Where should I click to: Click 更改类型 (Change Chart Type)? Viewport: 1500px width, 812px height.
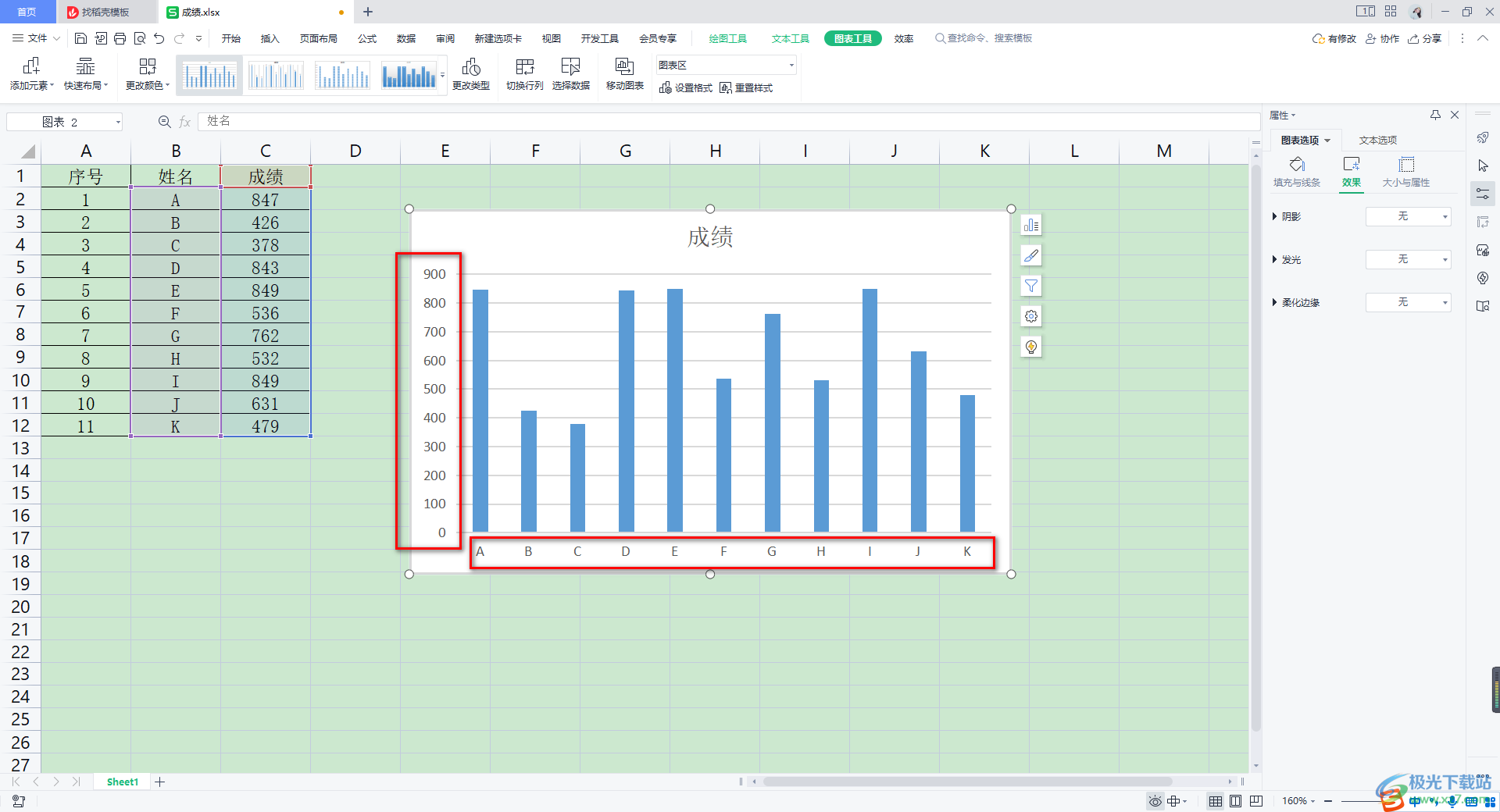471,75
